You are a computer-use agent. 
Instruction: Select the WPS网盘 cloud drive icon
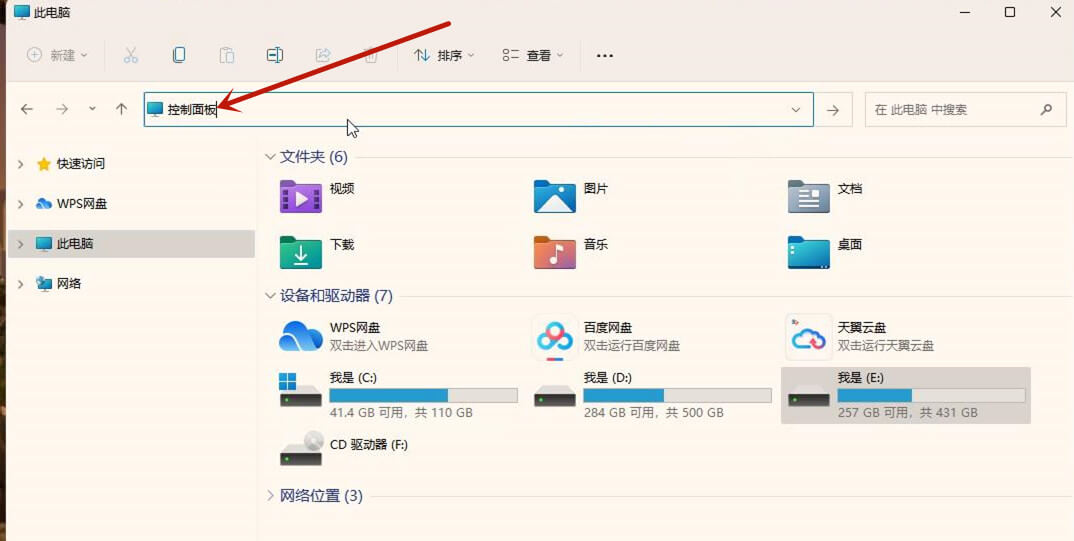click(x=301, y=336)
